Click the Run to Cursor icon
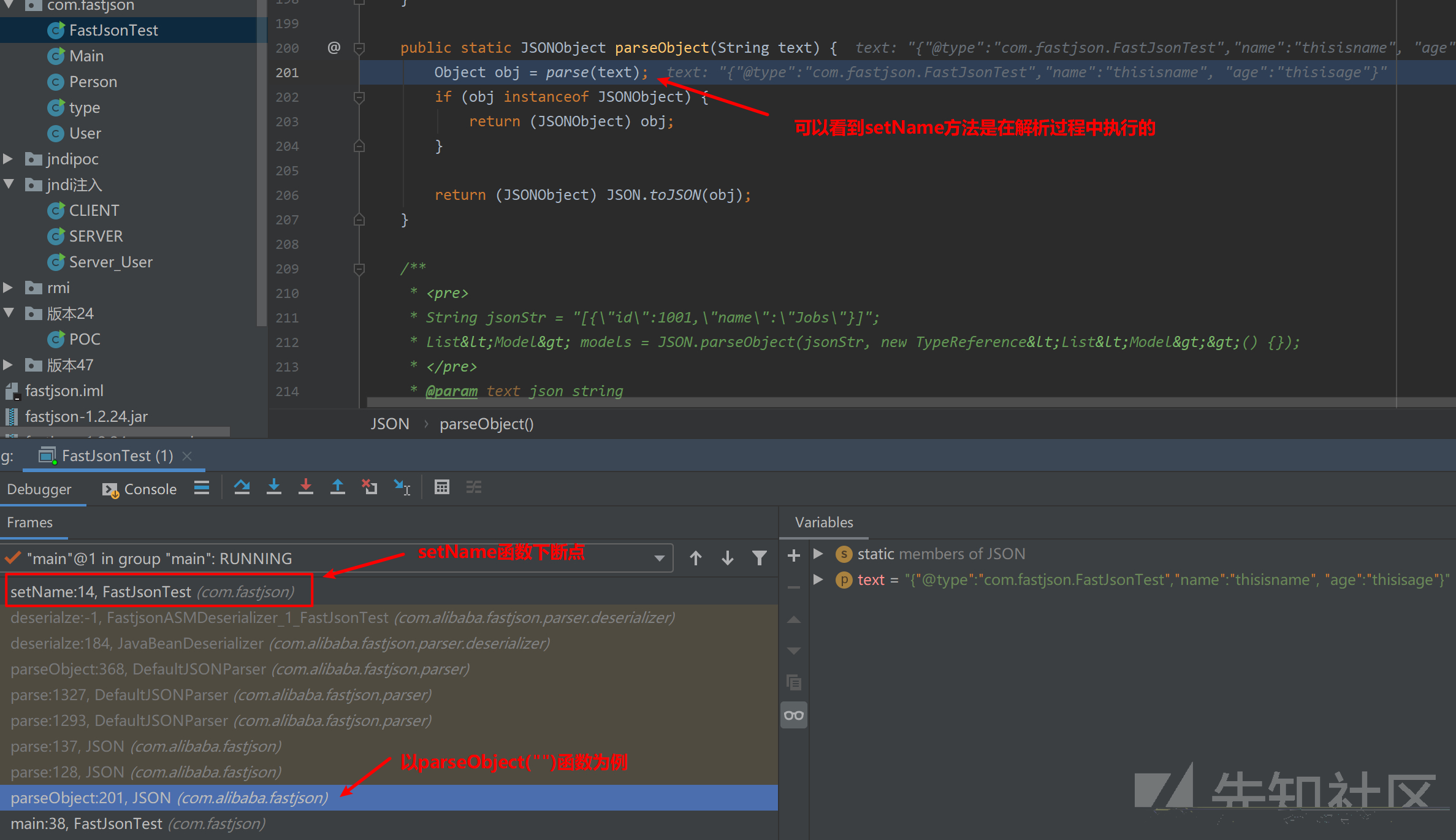The height and width of the screenshot is (840, 1456). pyautogui.click(x=402, y=487)
